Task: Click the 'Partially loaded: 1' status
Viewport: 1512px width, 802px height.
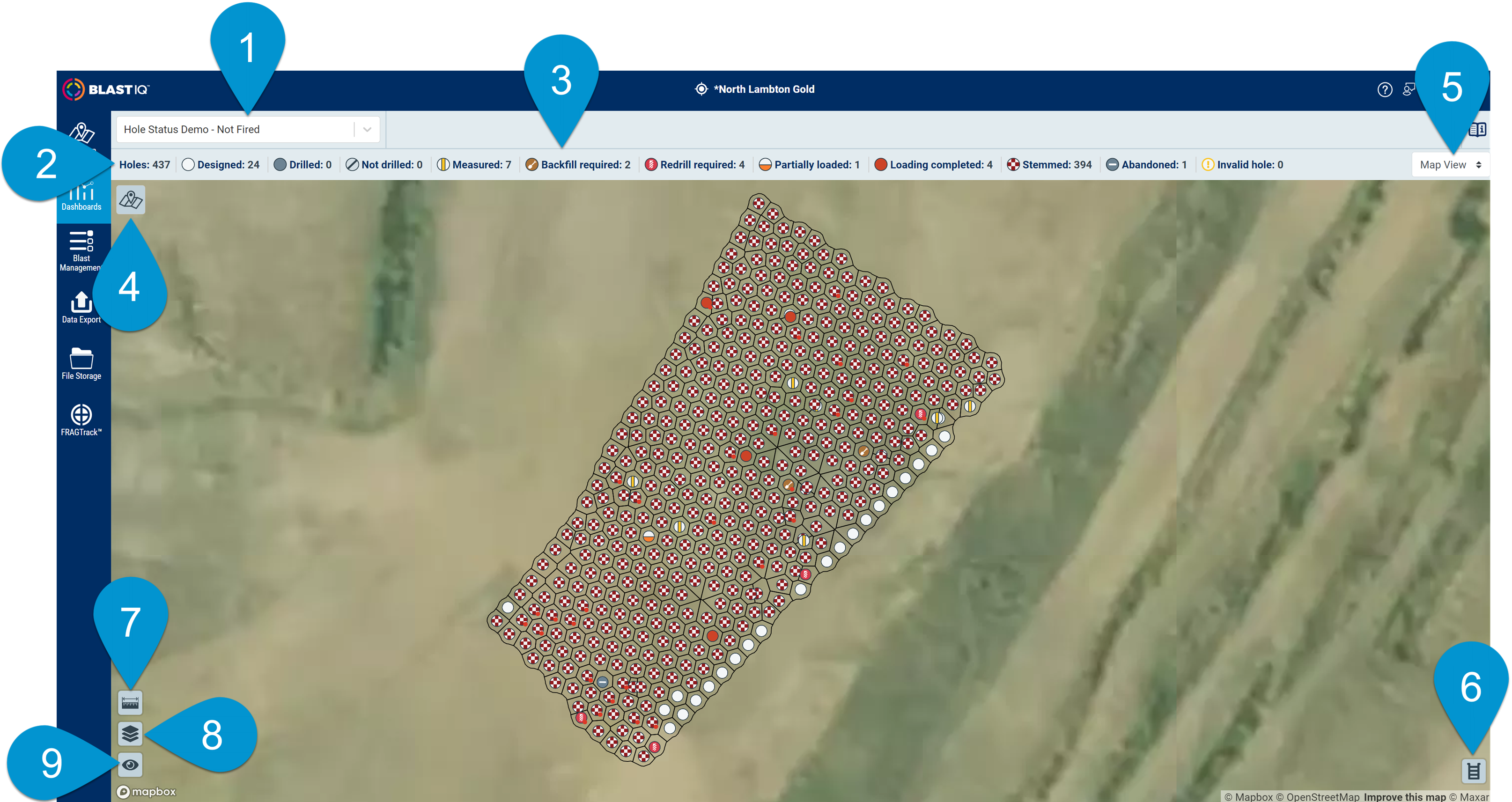Action: (x=810, y=165)
